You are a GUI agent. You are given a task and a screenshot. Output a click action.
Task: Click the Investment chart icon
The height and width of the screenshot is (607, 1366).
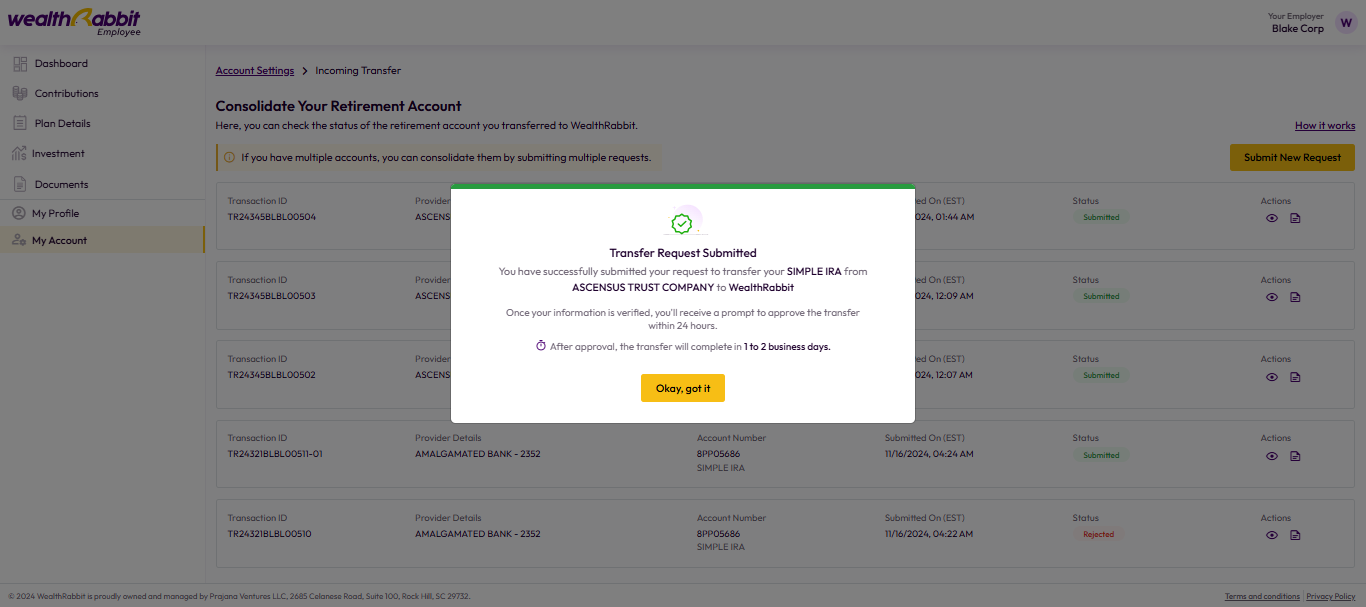click(x=18, y=153)
